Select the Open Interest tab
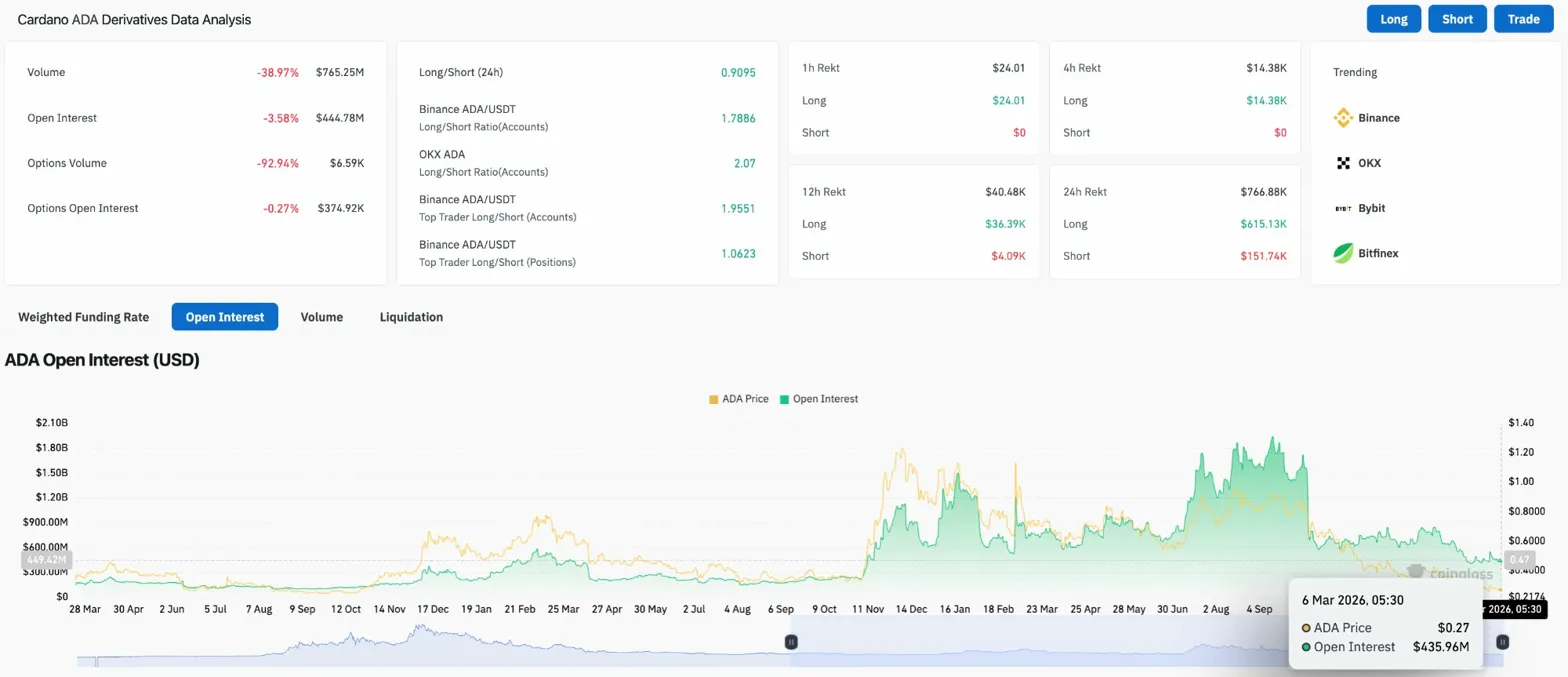The image size is (1568, 677). 225,317
